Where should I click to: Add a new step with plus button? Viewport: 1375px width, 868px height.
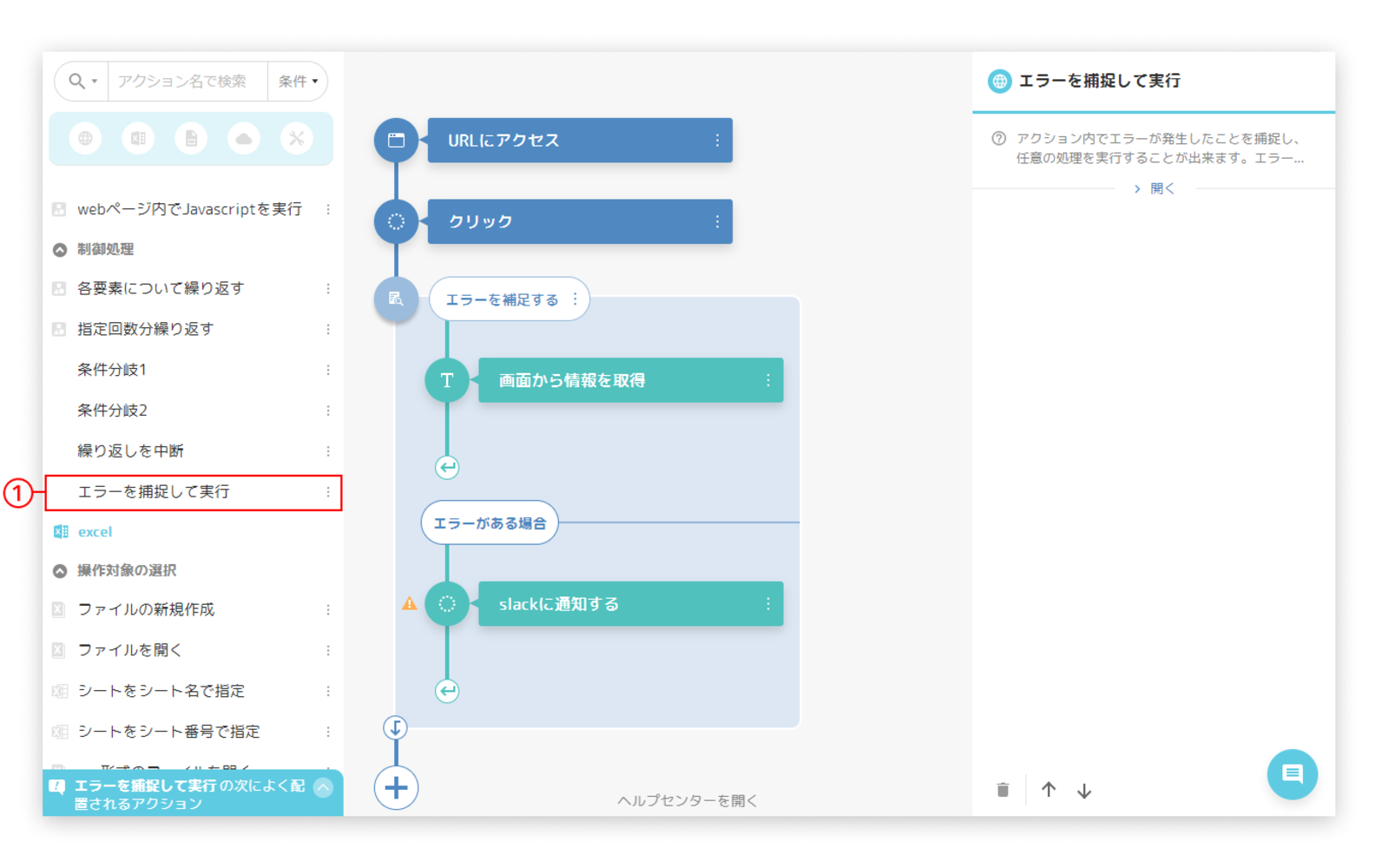pyautogui.click(x=396, y=788)
